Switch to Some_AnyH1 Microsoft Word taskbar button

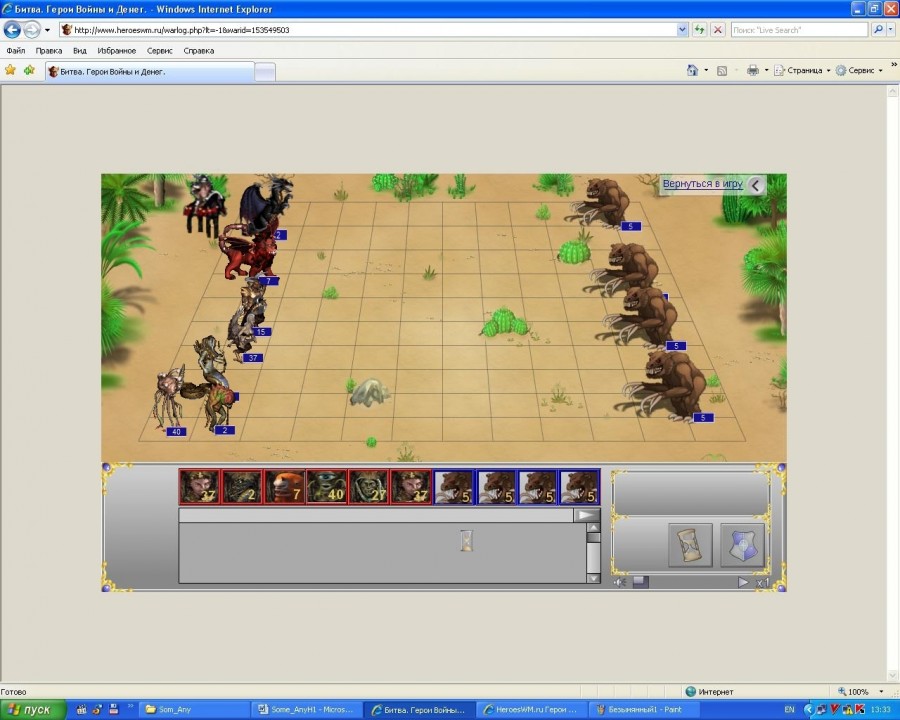(307, 710)
